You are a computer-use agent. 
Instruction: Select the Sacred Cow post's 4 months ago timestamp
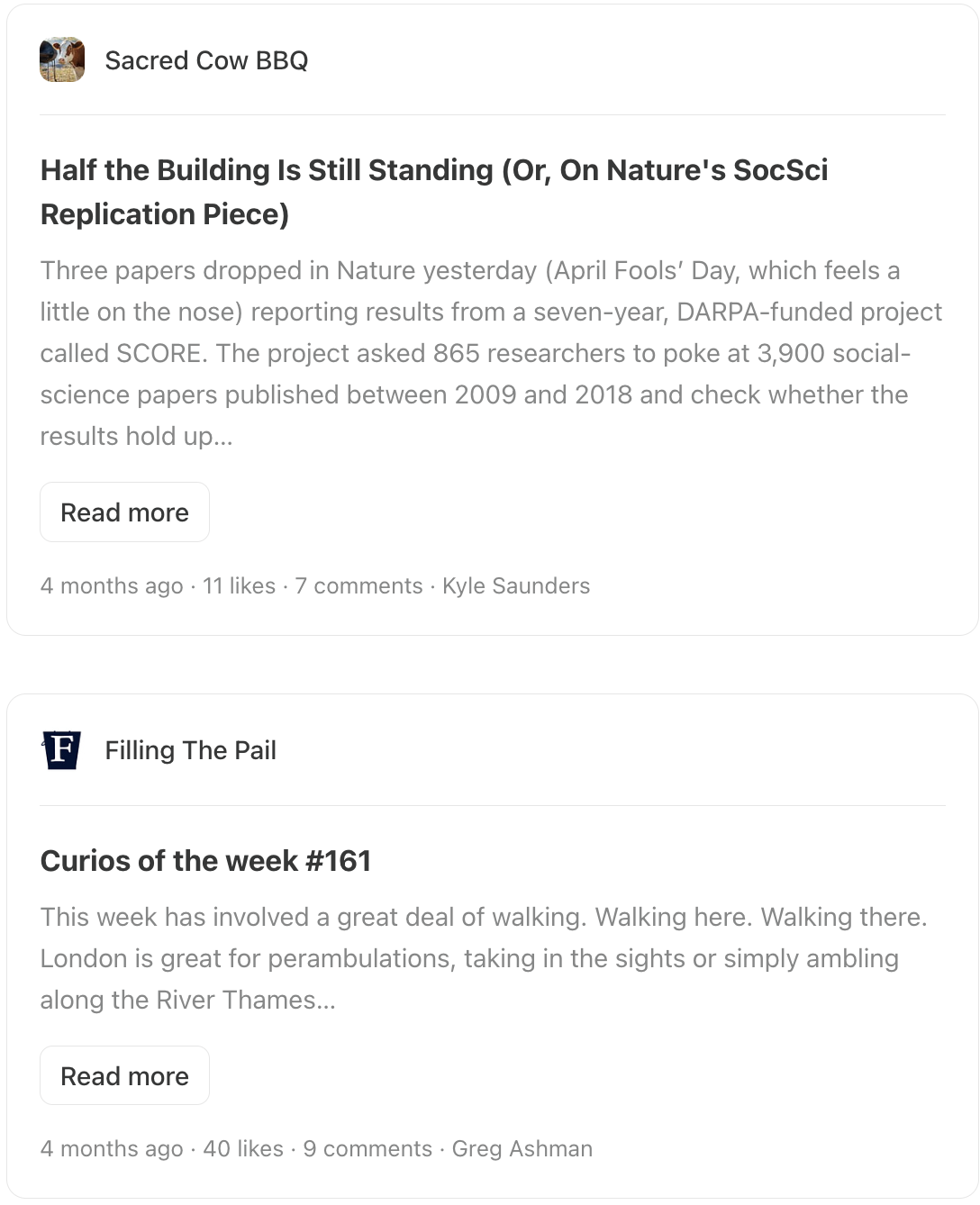(x=112, y=586)
